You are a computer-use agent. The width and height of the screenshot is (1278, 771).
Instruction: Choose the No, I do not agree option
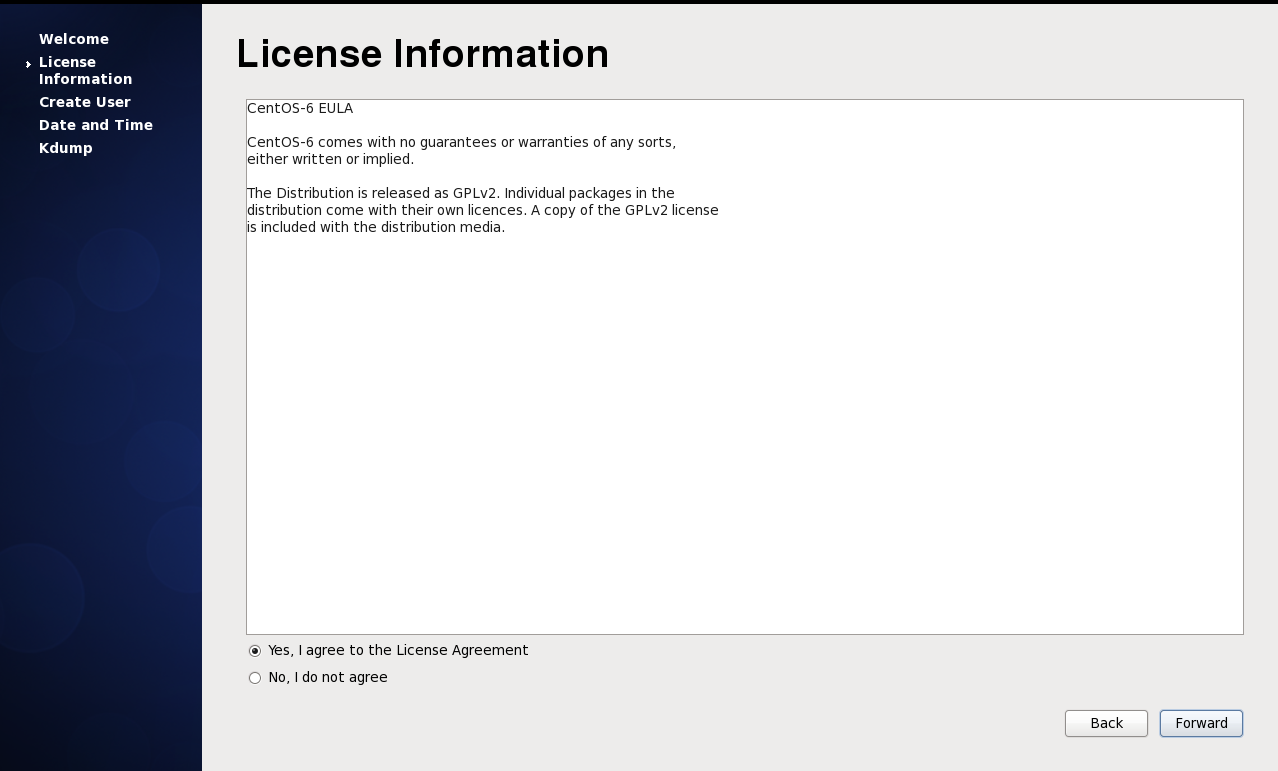tap(255, 678)
